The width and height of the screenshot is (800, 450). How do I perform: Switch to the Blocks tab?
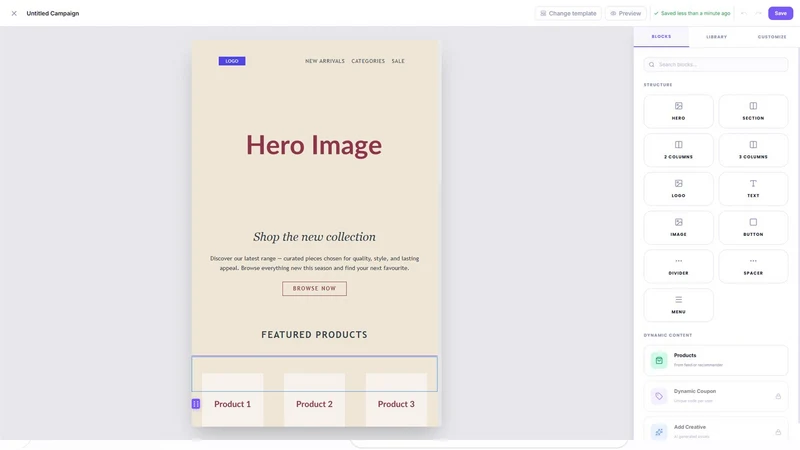[x=661, y=36]
